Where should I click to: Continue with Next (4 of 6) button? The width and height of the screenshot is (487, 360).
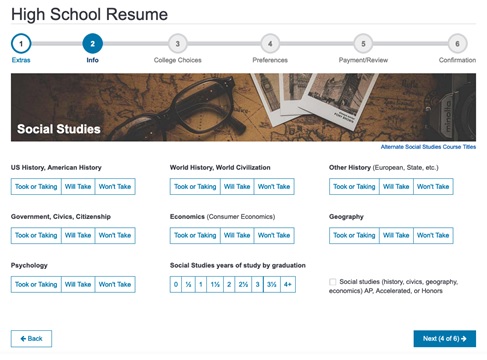tap(445, 339)
